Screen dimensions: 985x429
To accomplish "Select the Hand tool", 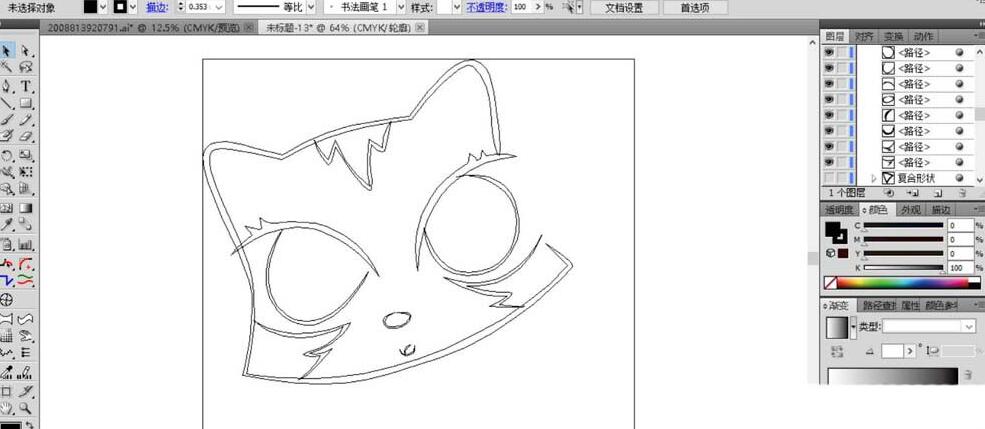I will pyautogui.click(x=7, y=409).
